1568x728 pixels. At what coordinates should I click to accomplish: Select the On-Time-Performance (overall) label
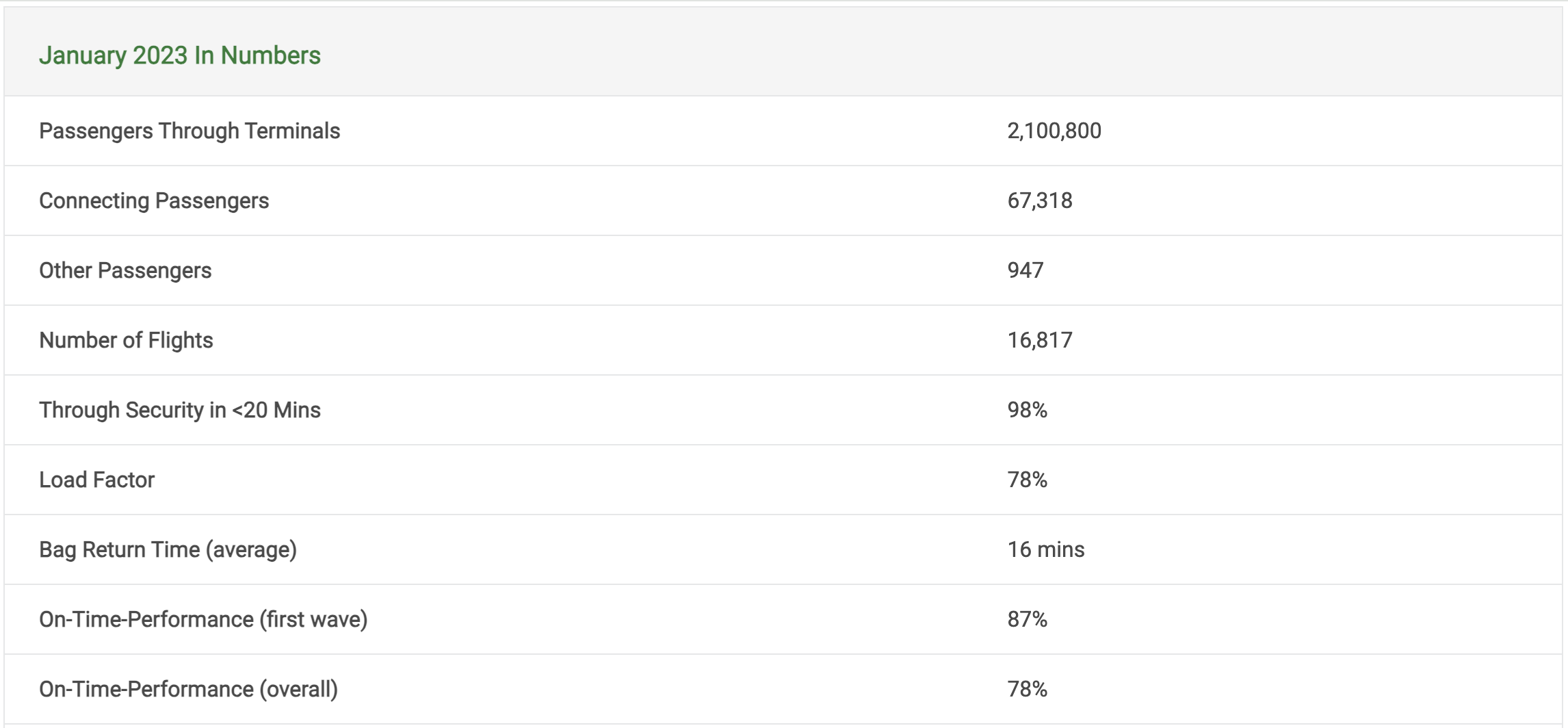pyautogui.click(x=188, y=689)
